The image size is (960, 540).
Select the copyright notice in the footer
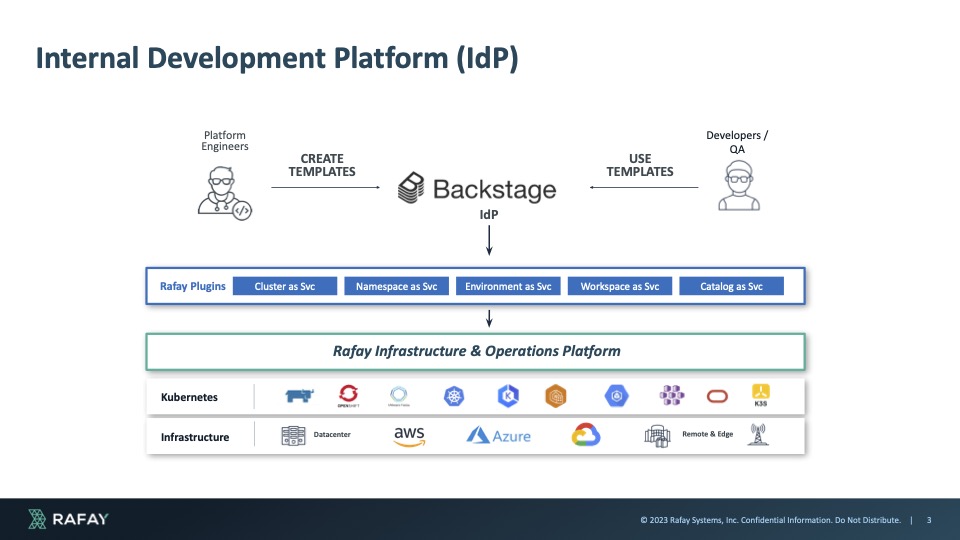770,520
